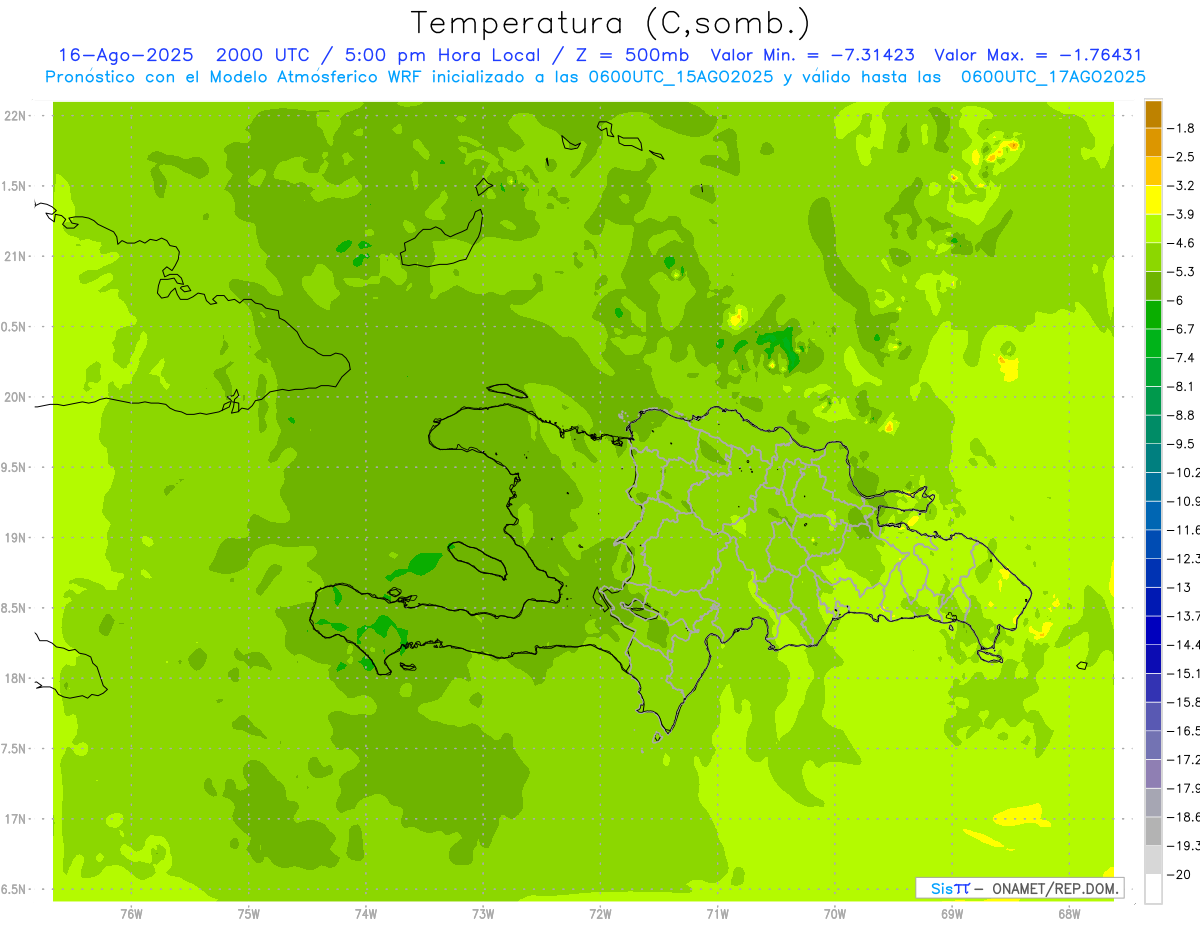
Task: Click the 7.5N latitude axis label
Action: click(15, 749)
